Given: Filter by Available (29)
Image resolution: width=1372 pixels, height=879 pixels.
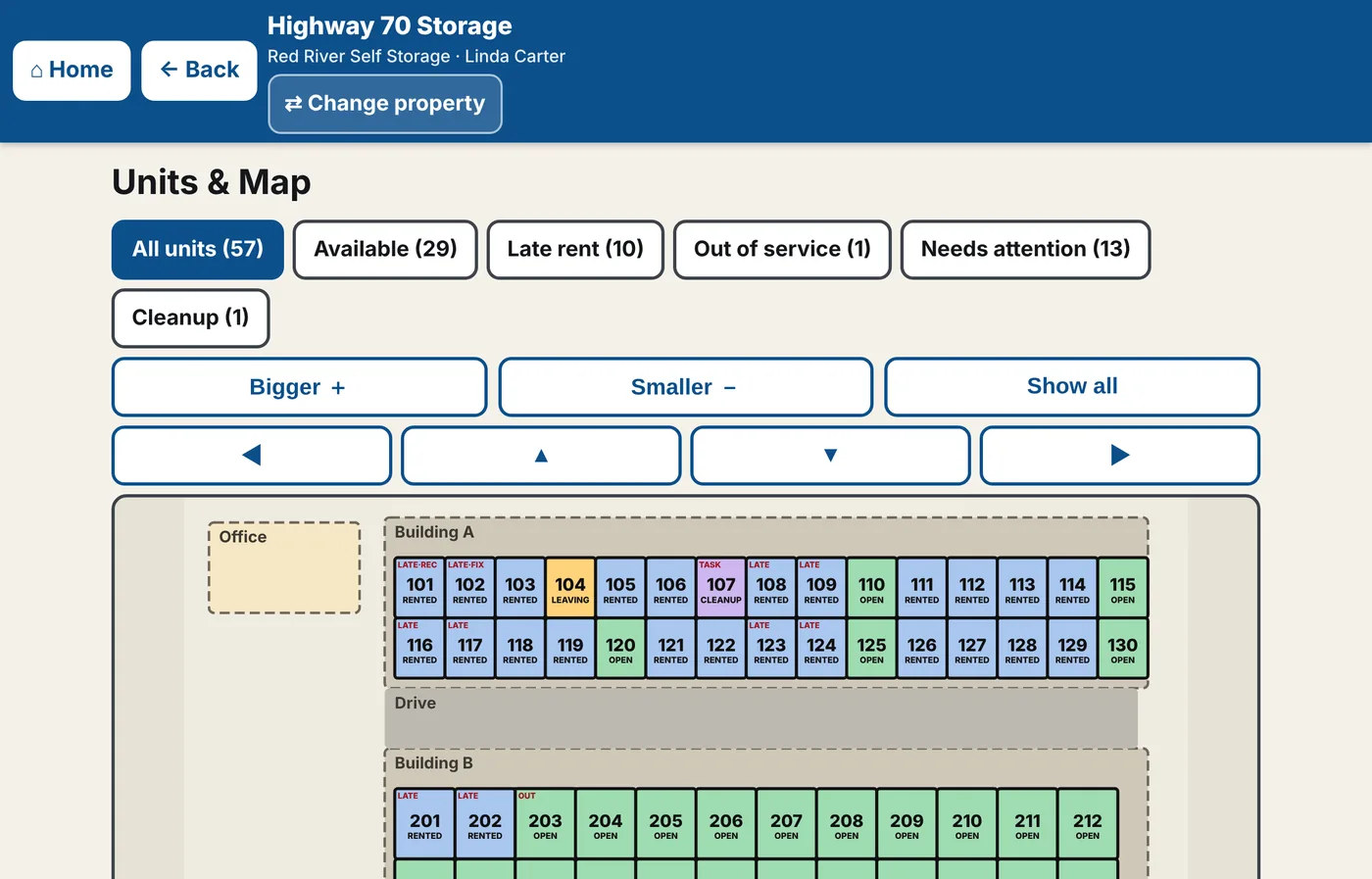Looking at the screenshot, I should click(385, 249).
